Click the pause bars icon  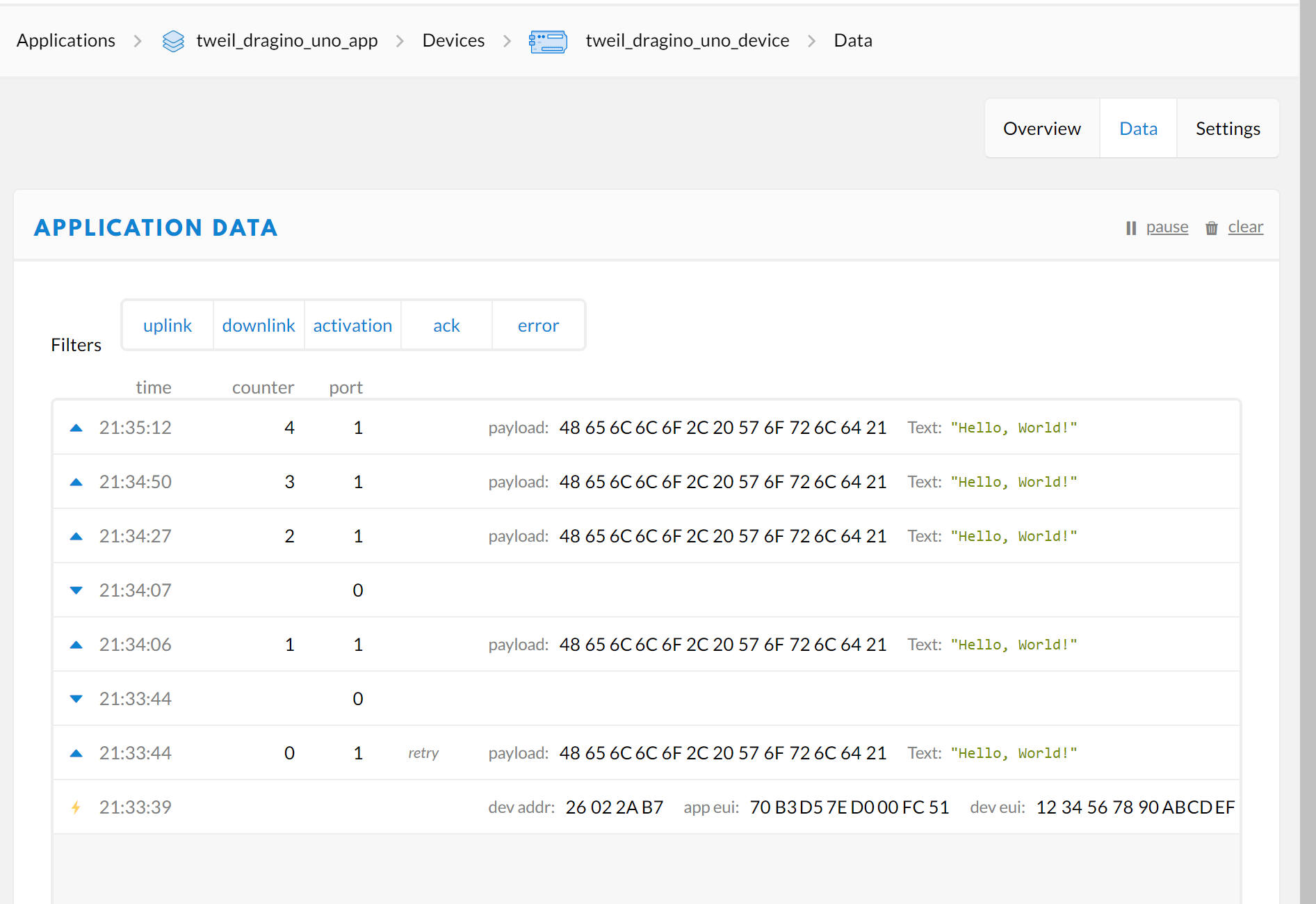coord(1131,228)
